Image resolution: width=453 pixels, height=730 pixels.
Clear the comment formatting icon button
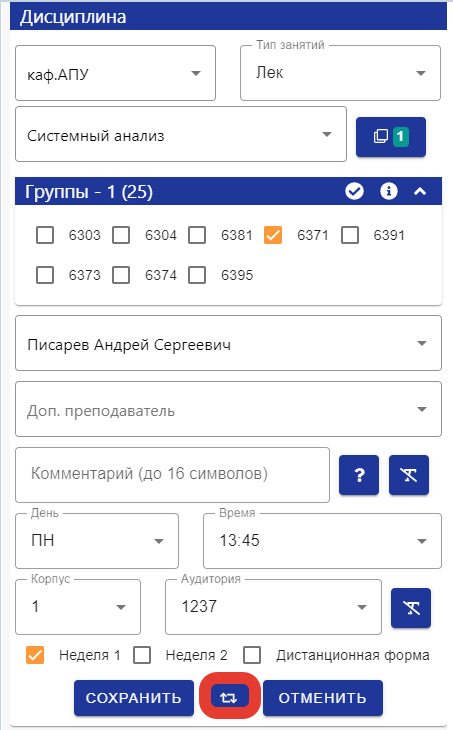pyautogui.click(x=409, y=475)
